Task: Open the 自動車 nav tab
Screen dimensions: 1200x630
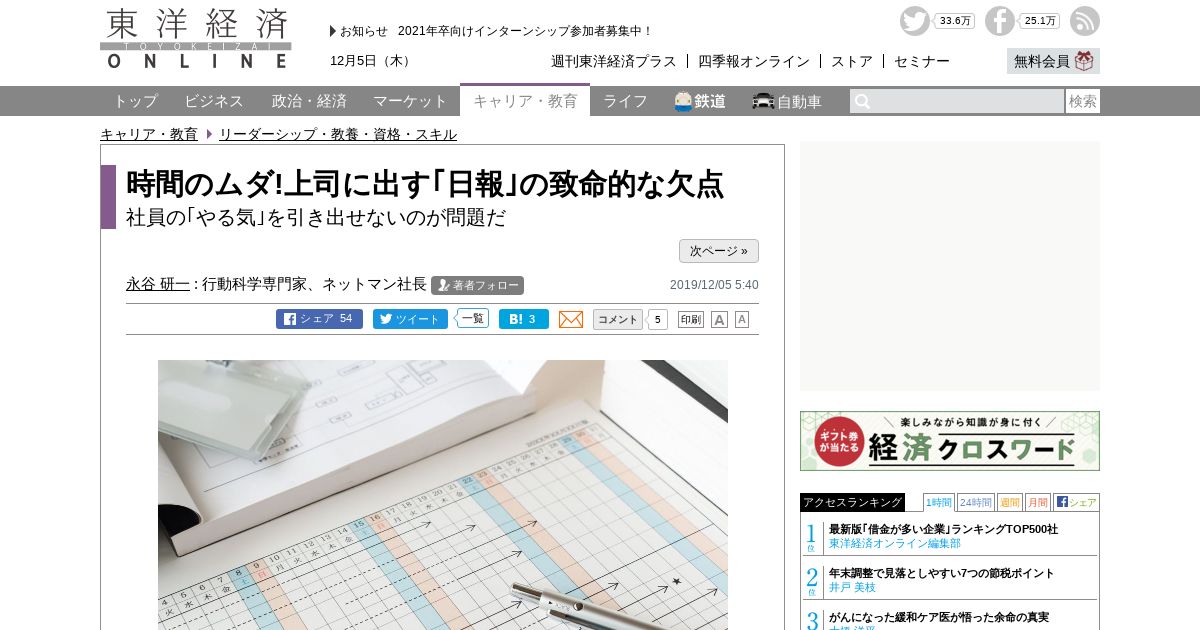Action: pyautogui.click(x=787, y=101)
